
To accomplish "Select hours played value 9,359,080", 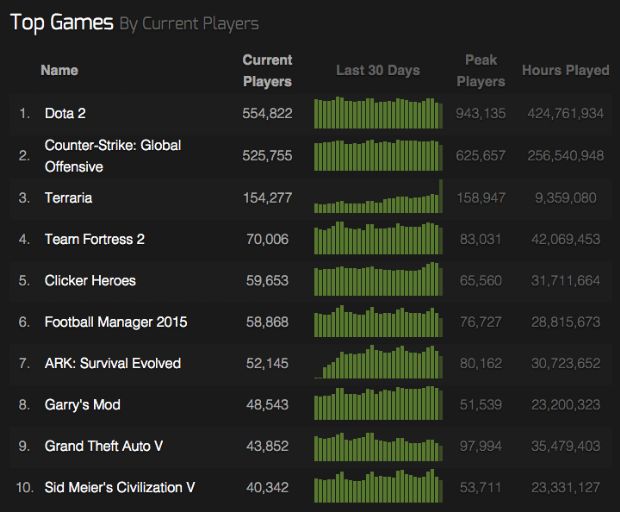I will pos(565,198).
